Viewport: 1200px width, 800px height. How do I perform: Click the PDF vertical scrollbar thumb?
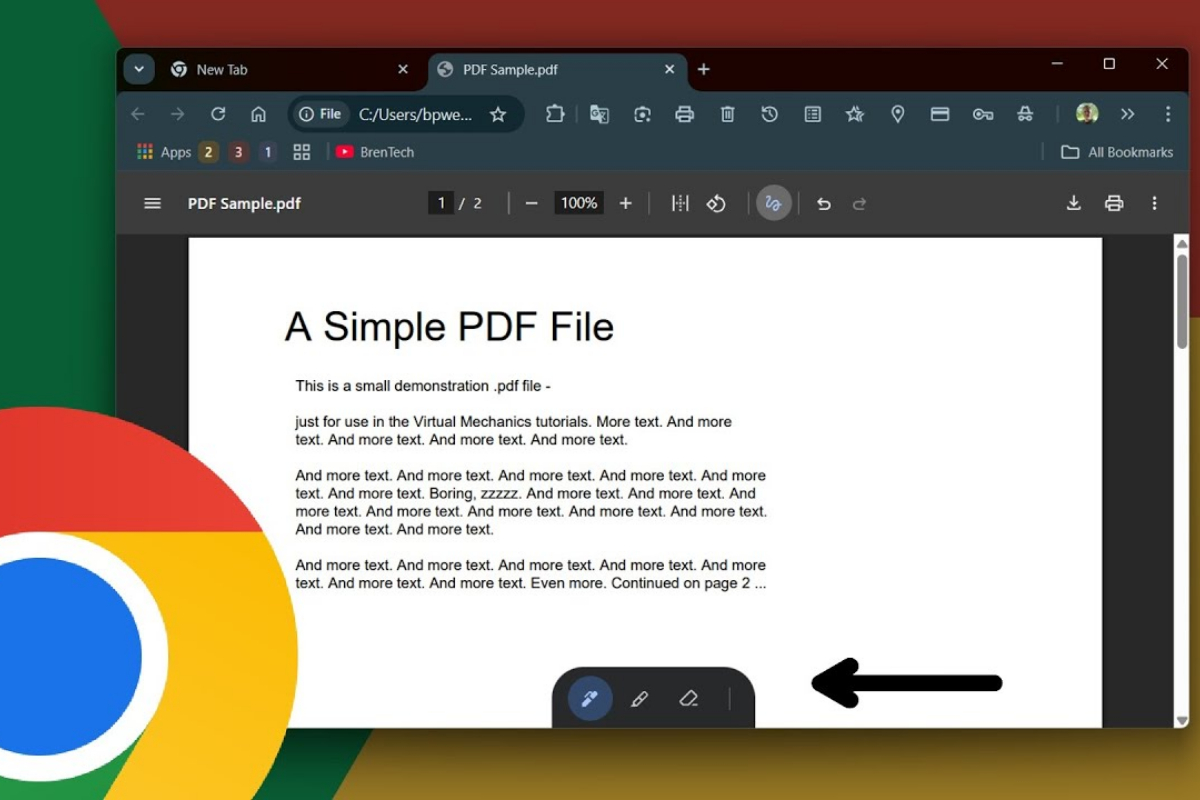(1182, 300)
